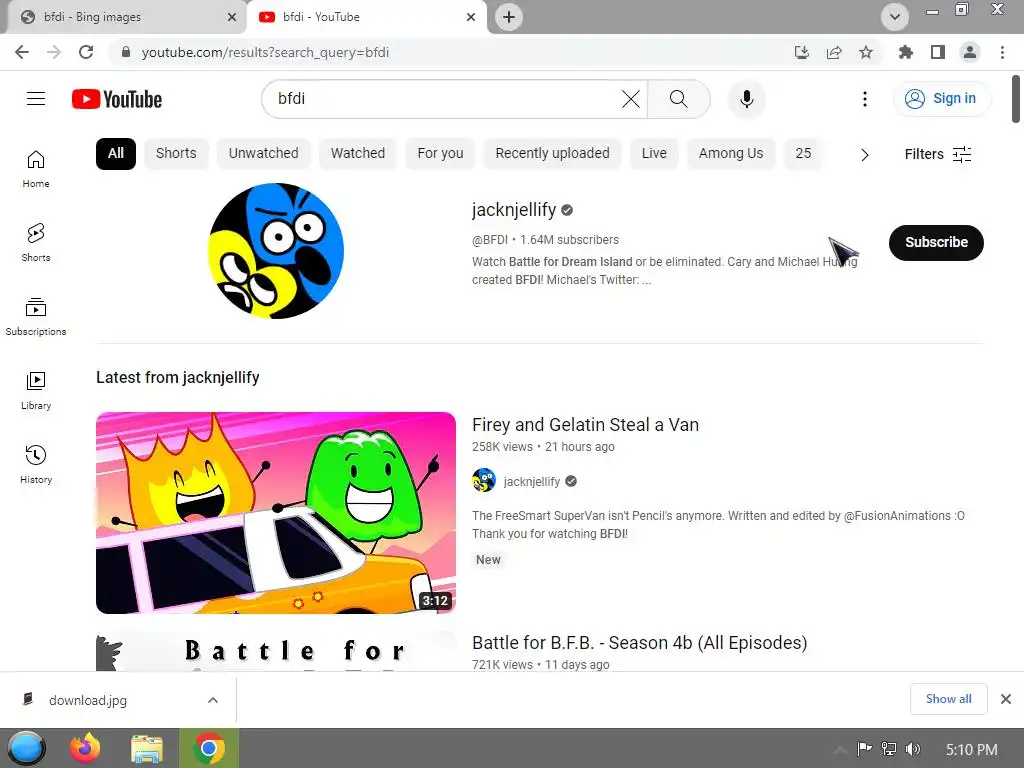Open the jacknjellify channel name link

tap(514, 210)
